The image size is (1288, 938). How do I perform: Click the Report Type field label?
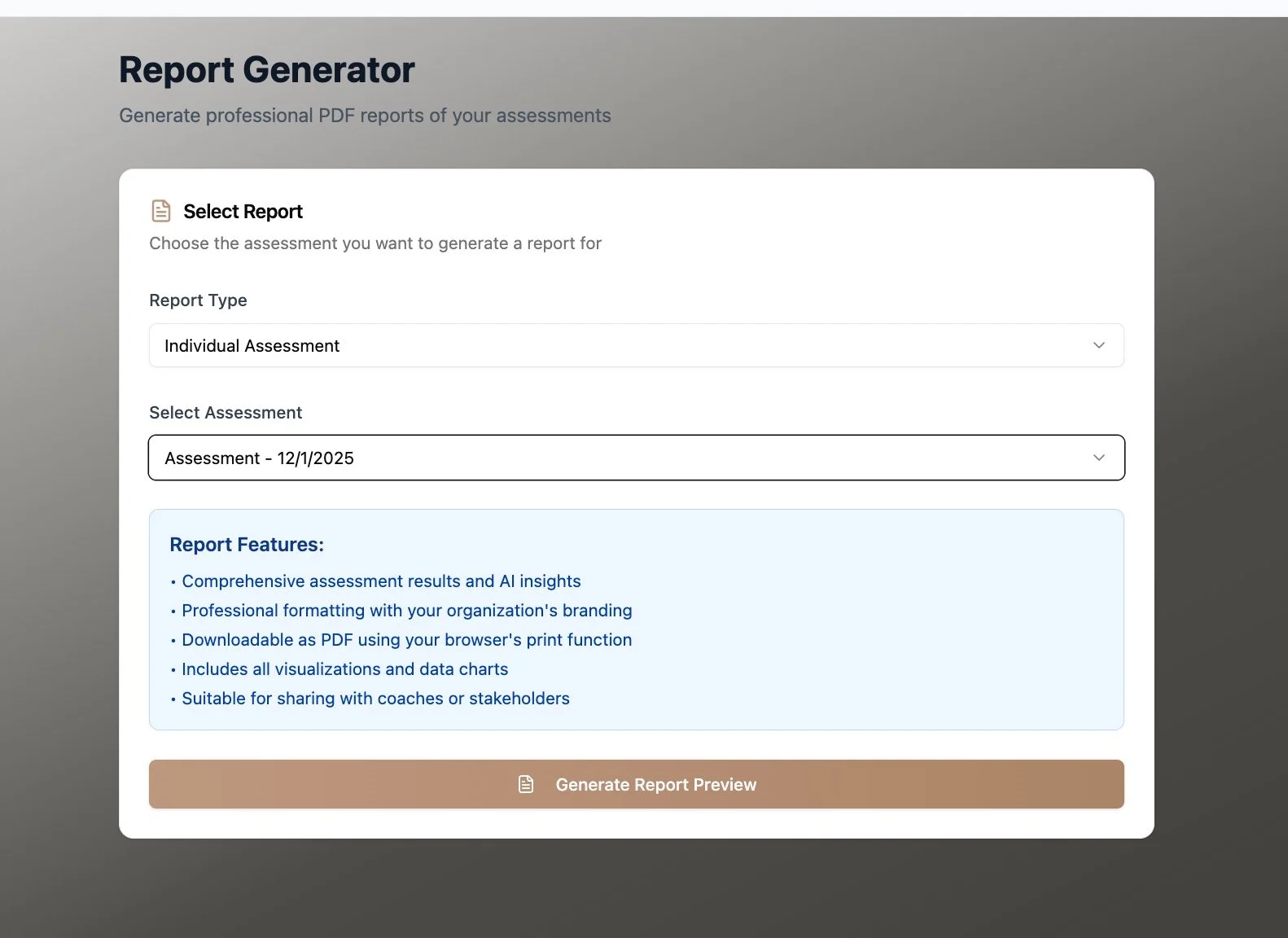pyautogui.click(x=198, y=300)
